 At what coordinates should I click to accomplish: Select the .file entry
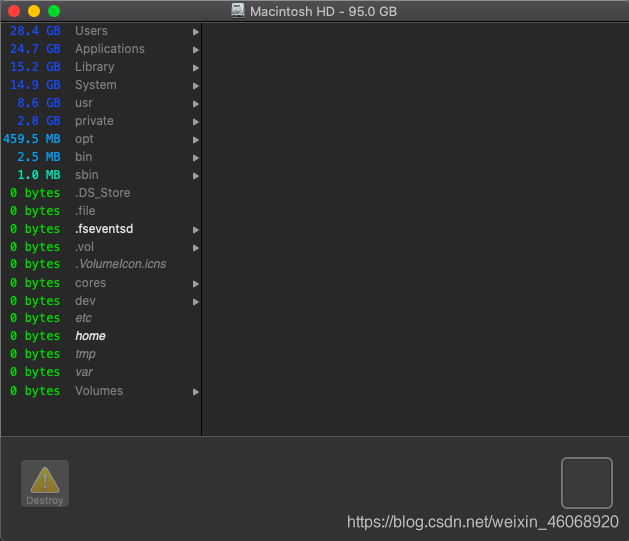(85, 211)
